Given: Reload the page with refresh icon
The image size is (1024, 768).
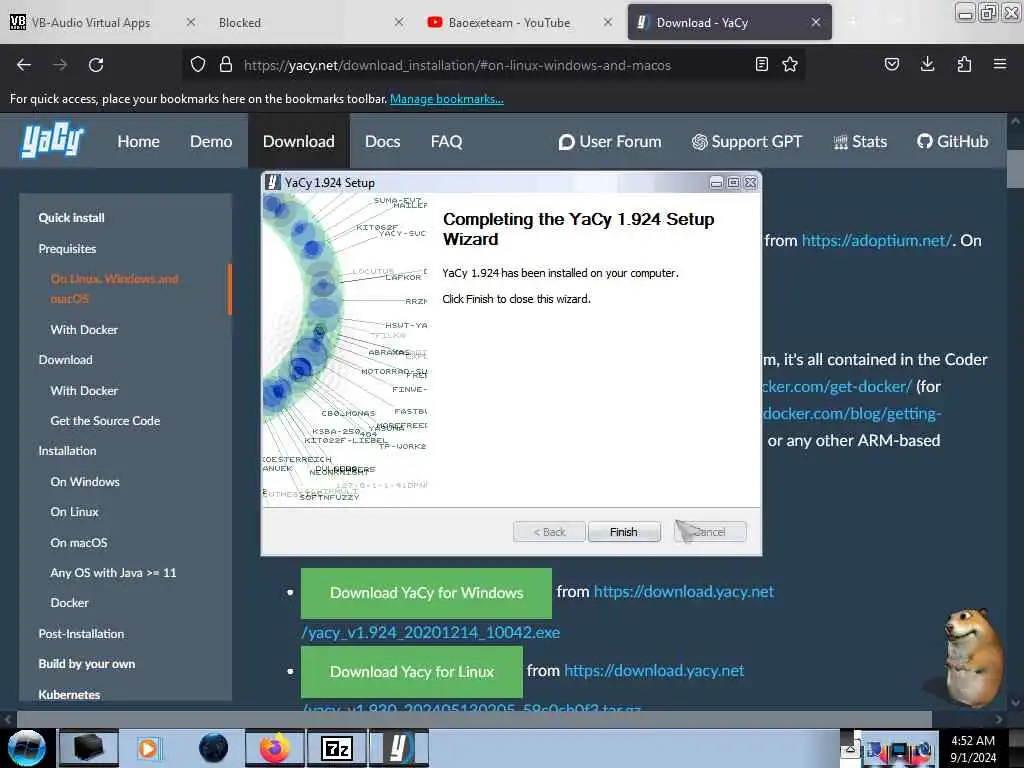Looking at the screenshot, I should tap(96, 65).
